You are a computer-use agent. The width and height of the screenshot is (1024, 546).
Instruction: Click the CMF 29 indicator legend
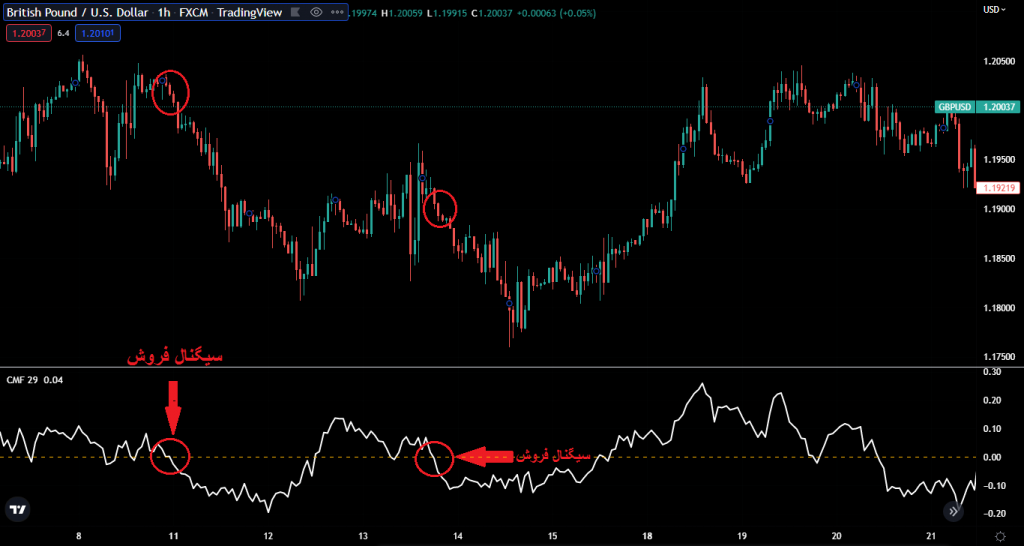(x=35, y=379)
